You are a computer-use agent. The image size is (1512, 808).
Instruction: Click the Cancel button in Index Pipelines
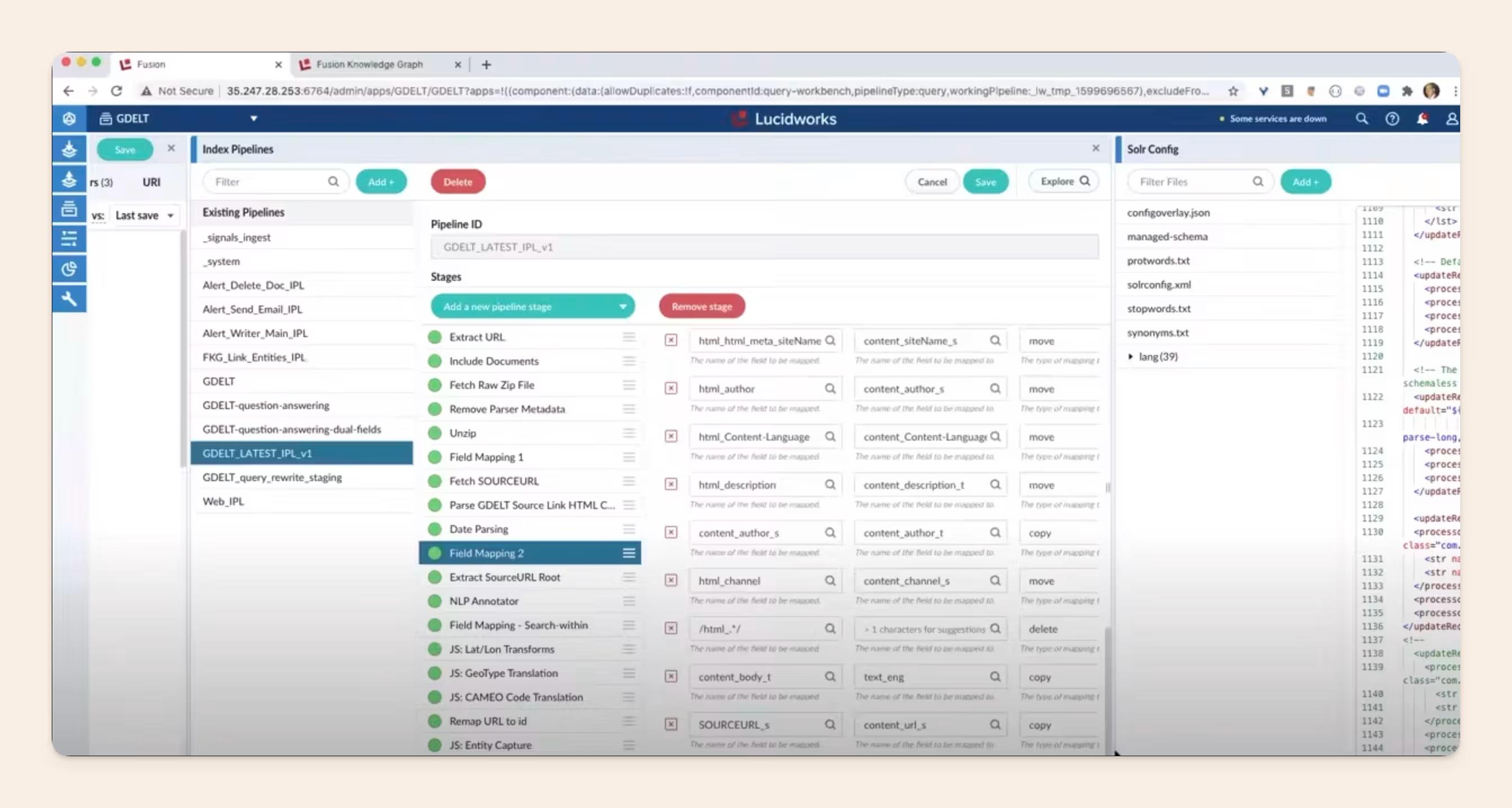(x=932, y=182)
